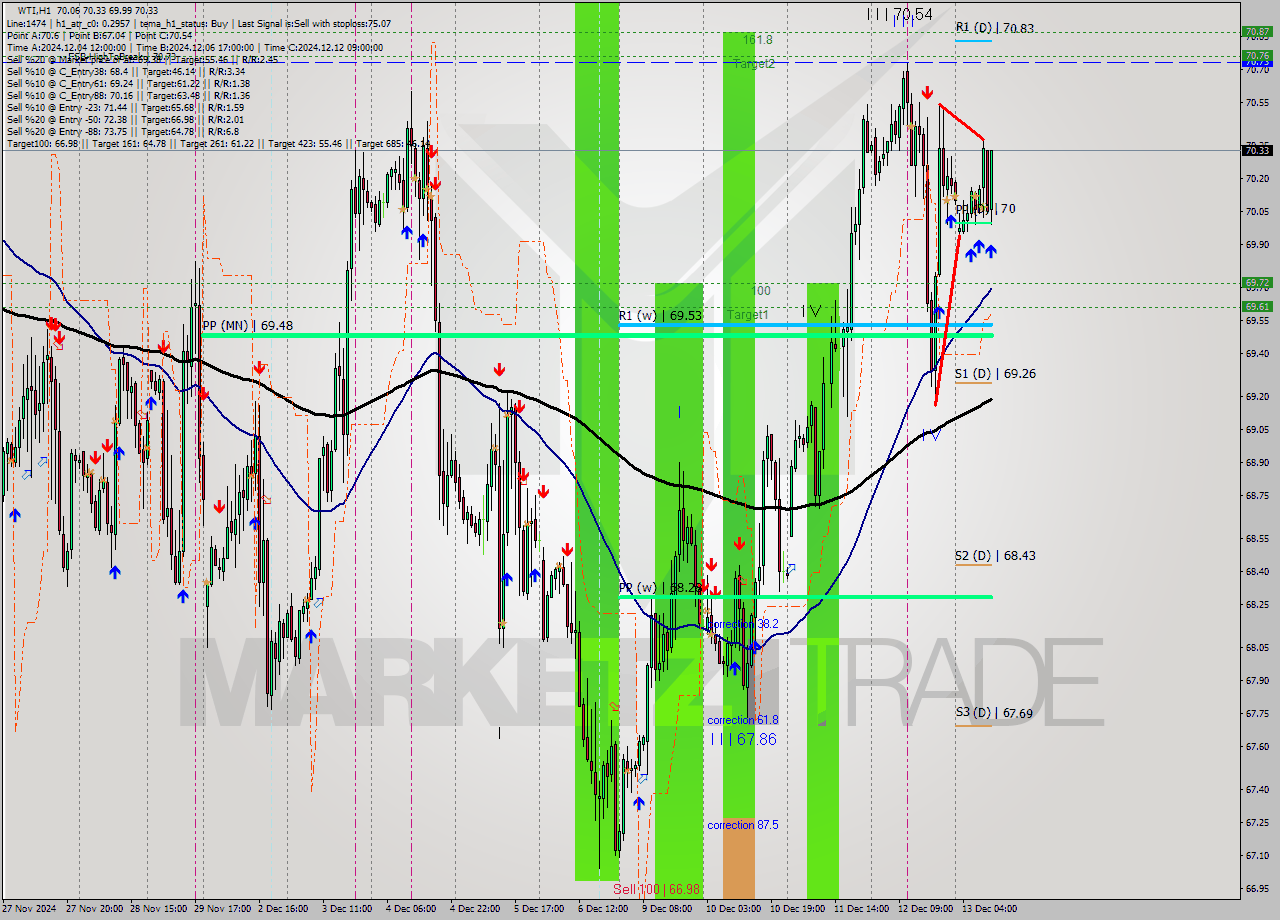The image size is (1280, 920).
Task: Click the 'S1 (D) | 69.26' support label
Action: click(x=994, y=373)
